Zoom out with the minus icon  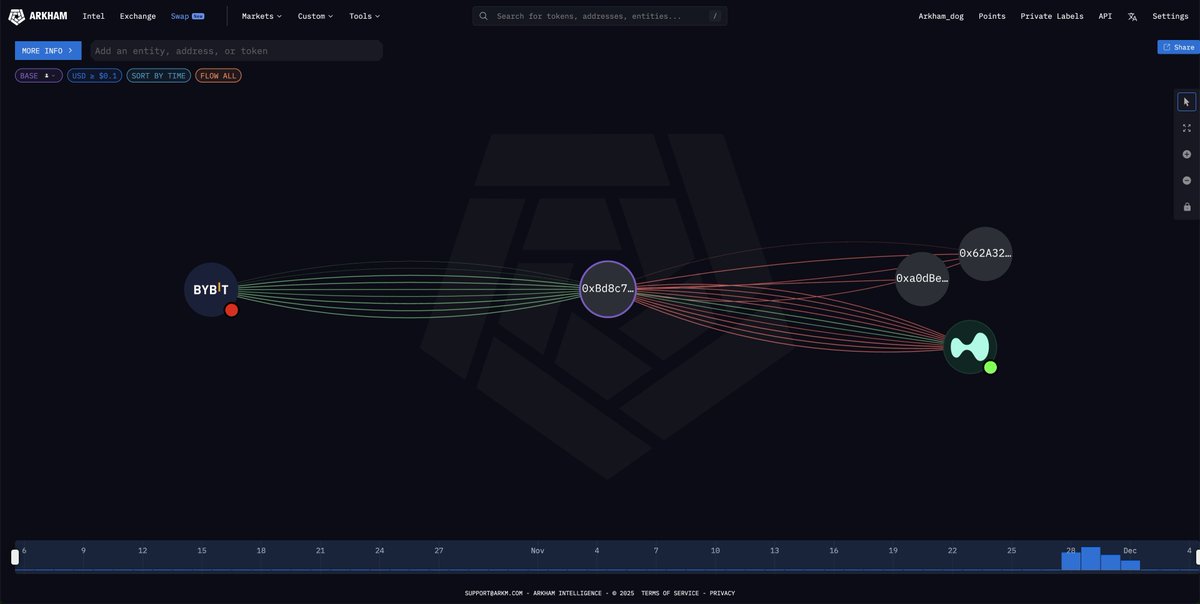[x=1187, y=181]
